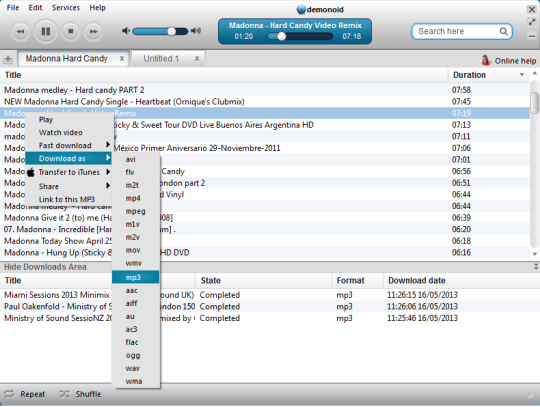Viewport: 540px width, 407px height.
Task: Sort downloads by State column
Action: [263, 281]
